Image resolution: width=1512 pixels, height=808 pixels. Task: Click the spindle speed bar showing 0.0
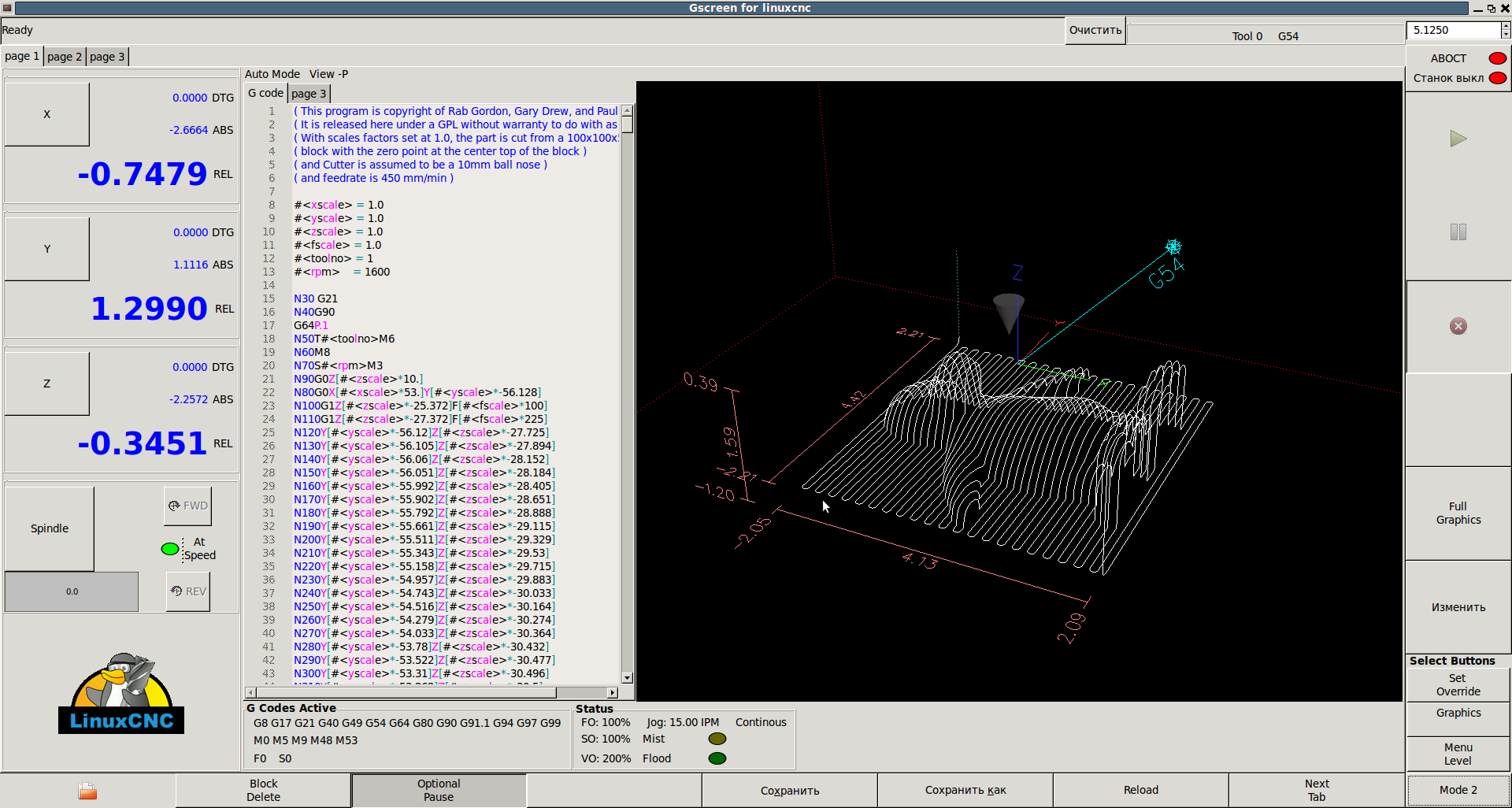[x=72, y=591]
